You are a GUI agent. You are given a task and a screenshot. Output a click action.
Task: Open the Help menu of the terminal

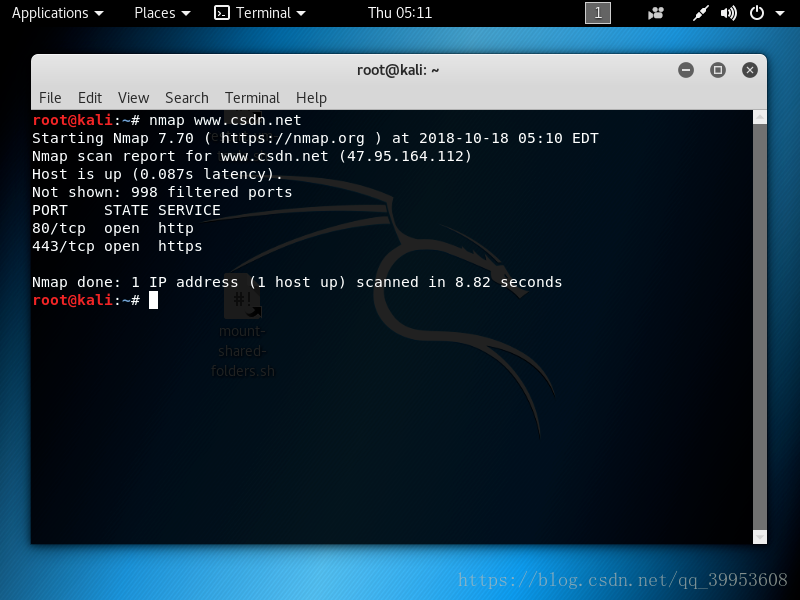tap(311, 98)
